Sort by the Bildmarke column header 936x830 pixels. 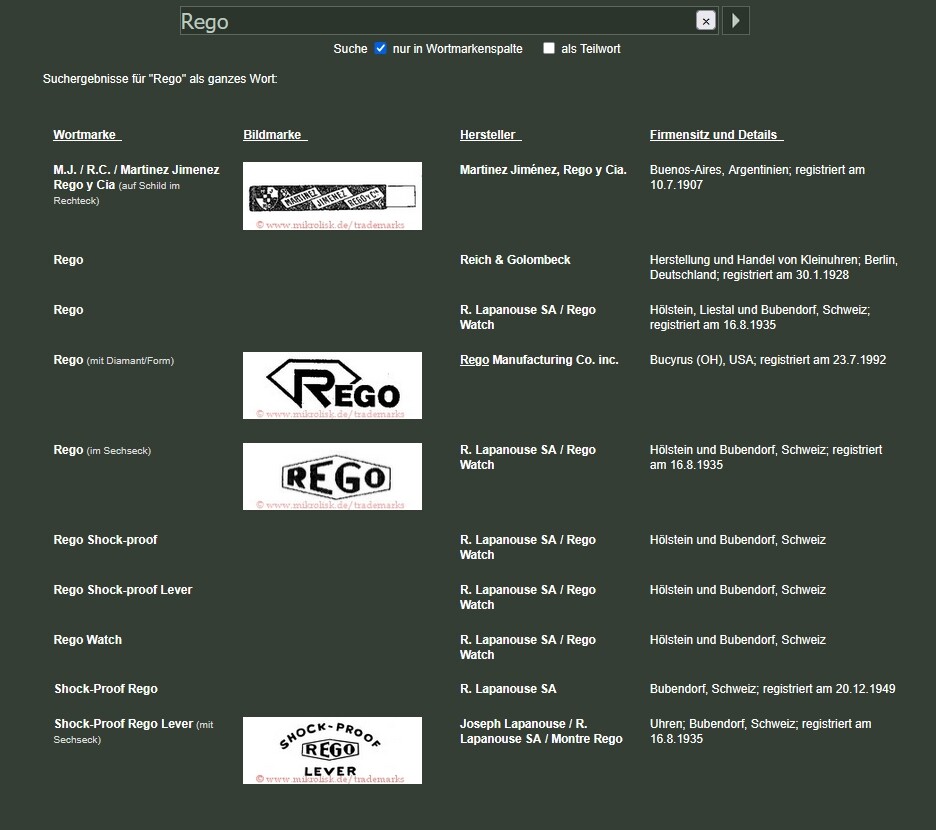(274, 135)
